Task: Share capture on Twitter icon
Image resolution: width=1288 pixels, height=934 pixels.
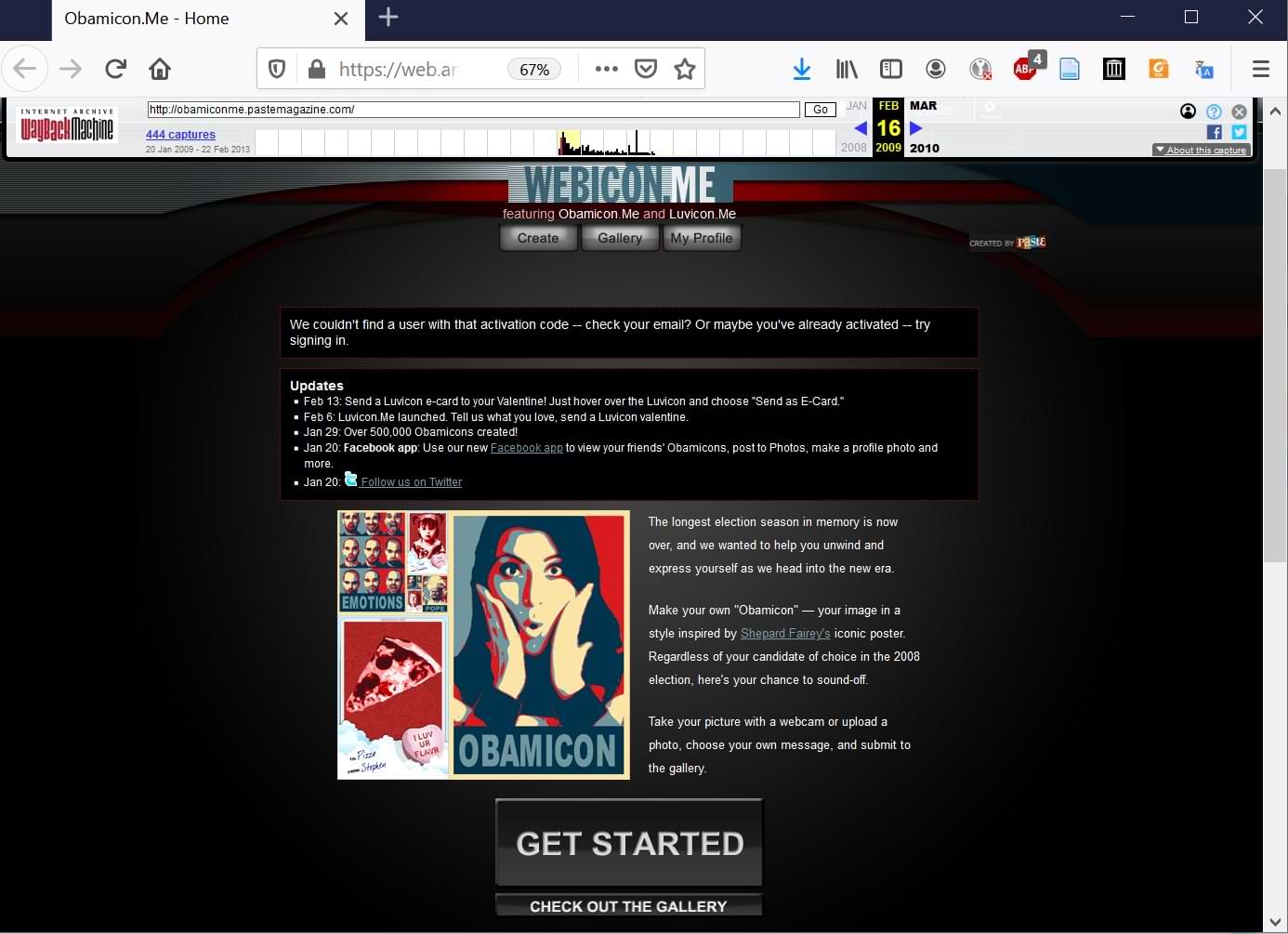Action: click(x=1239, y=132)
